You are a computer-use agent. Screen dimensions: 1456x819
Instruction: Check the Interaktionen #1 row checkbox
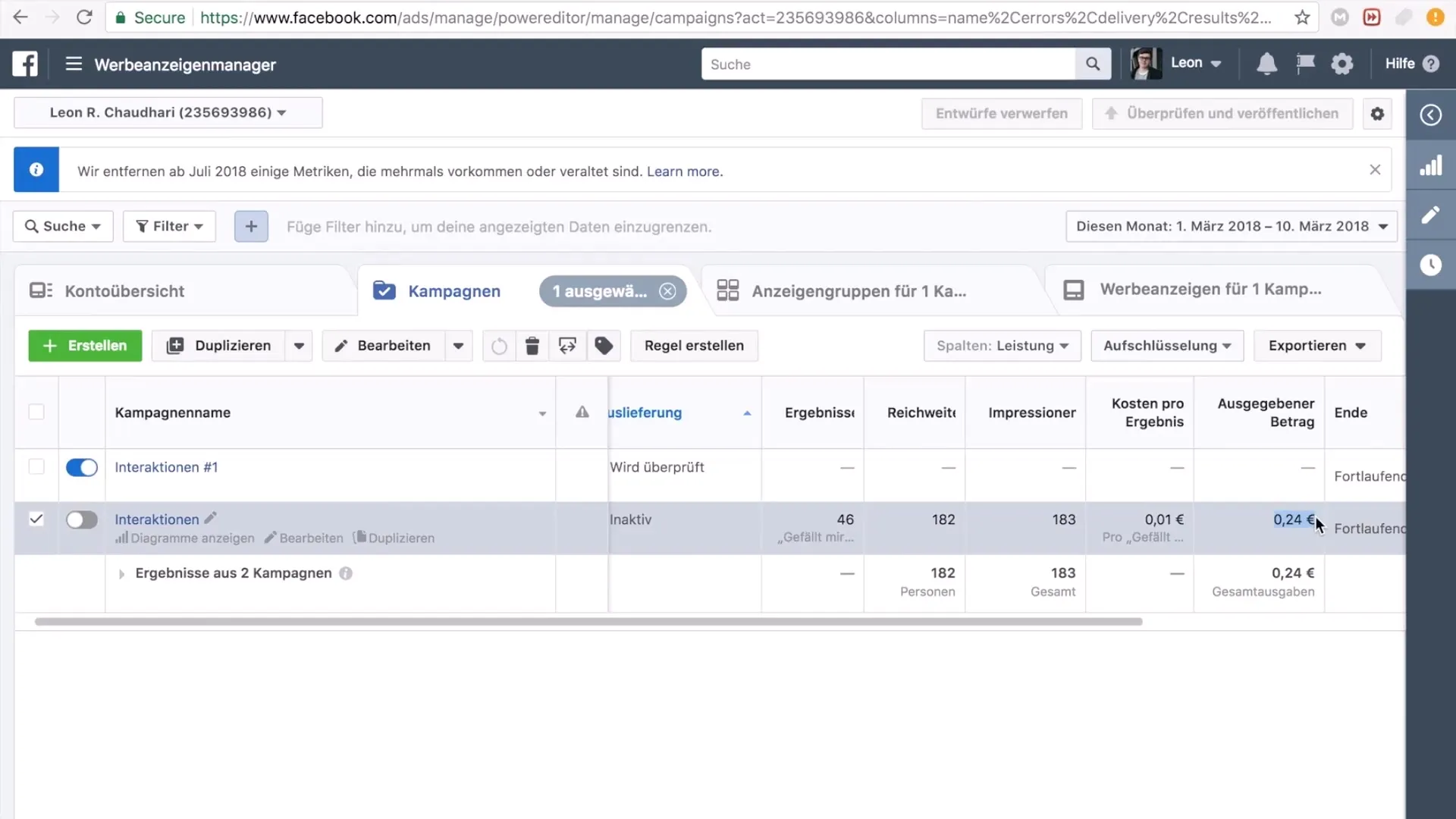36,466
